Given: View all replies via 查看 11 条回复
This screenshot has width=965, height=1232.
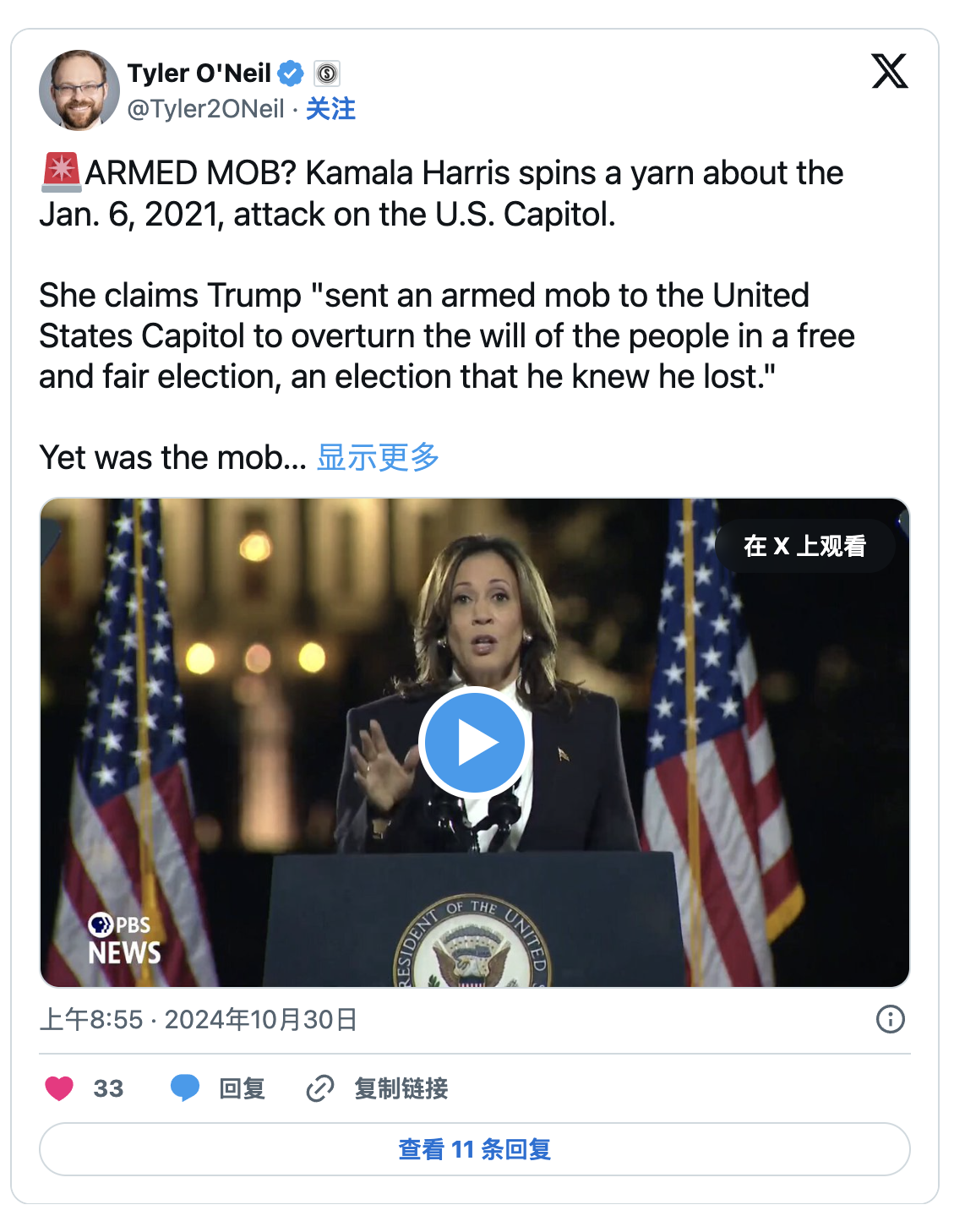Looking at the screenshot, I should (474, 1149).
